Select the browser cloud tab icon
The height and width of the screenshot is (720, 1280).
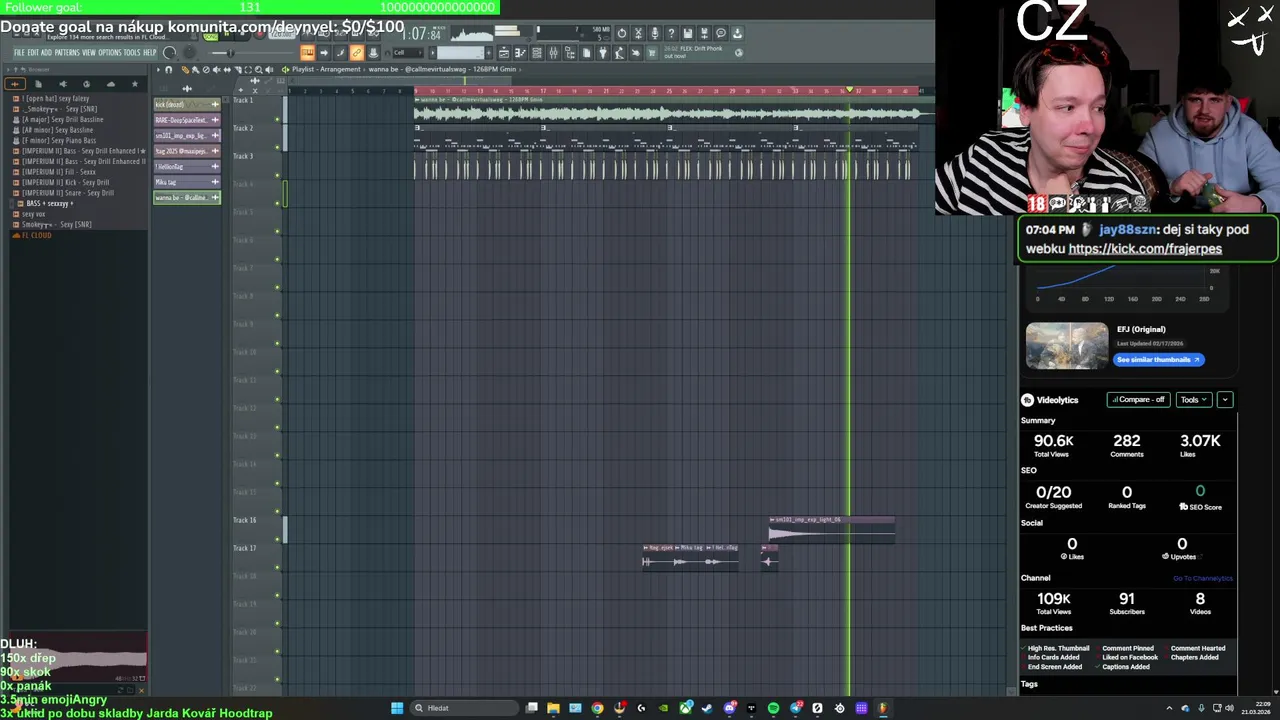tap(111, 84)
